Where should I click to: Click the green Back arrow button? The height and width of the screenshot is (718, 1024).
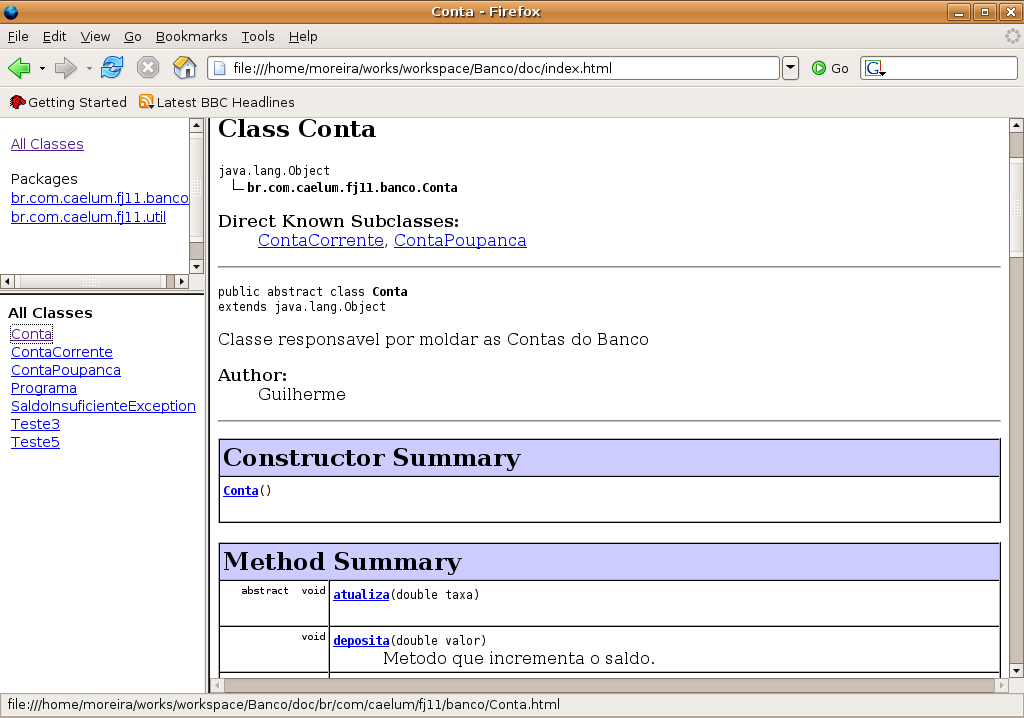19,68
